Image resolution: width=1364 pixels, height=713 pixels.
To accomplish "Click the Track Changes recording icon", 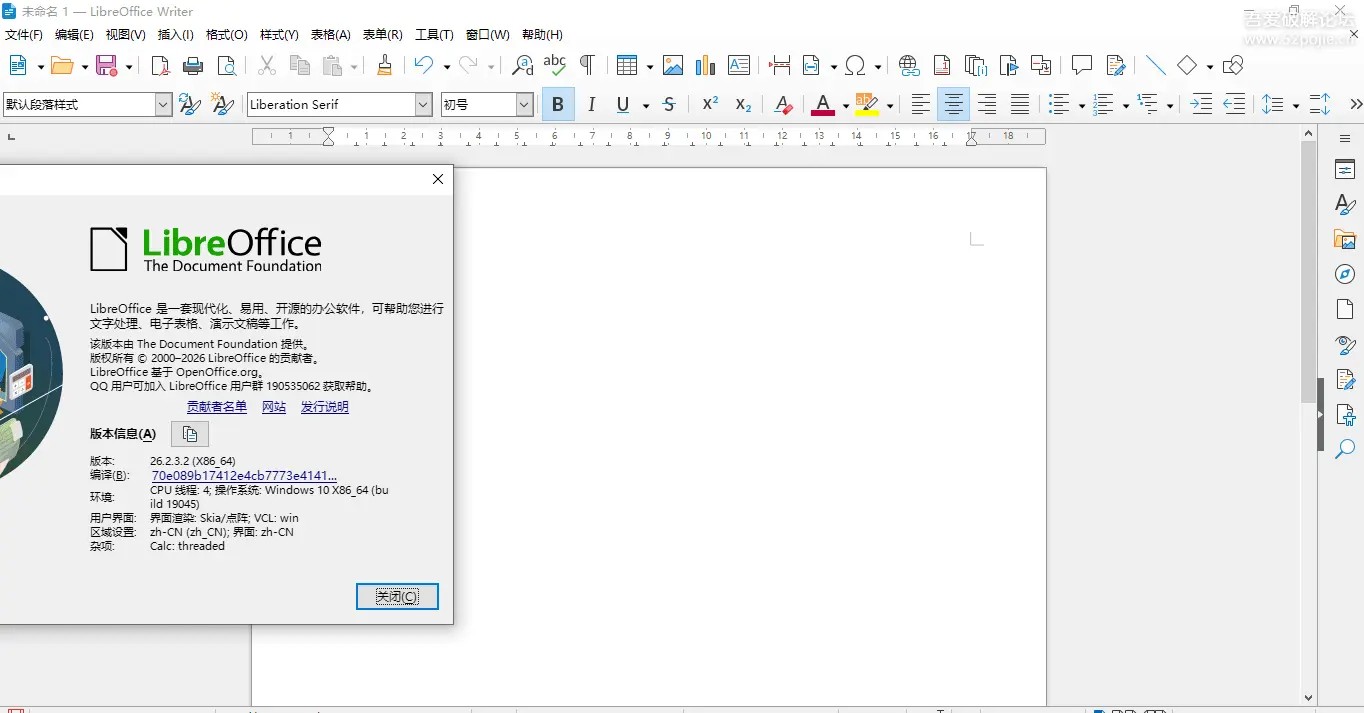I will [x=1116, y=66].
